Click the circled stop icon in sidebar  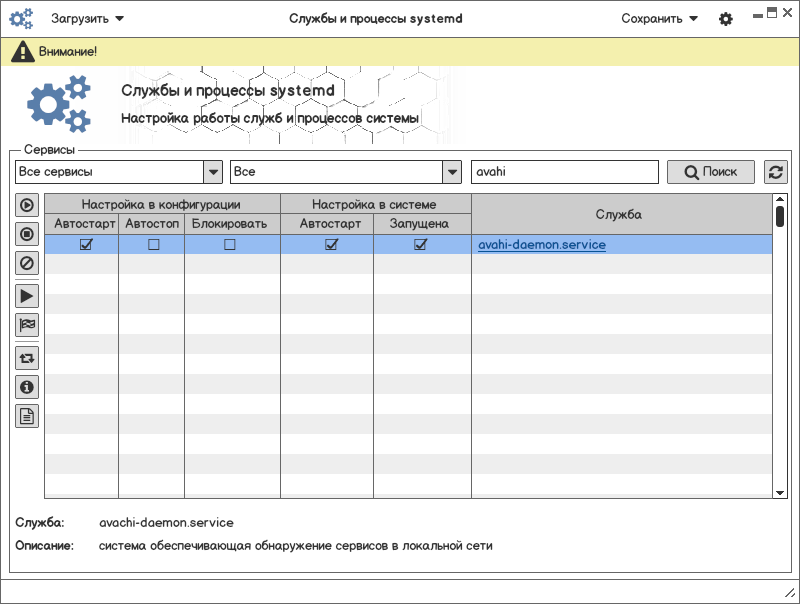tap(27, 235)
